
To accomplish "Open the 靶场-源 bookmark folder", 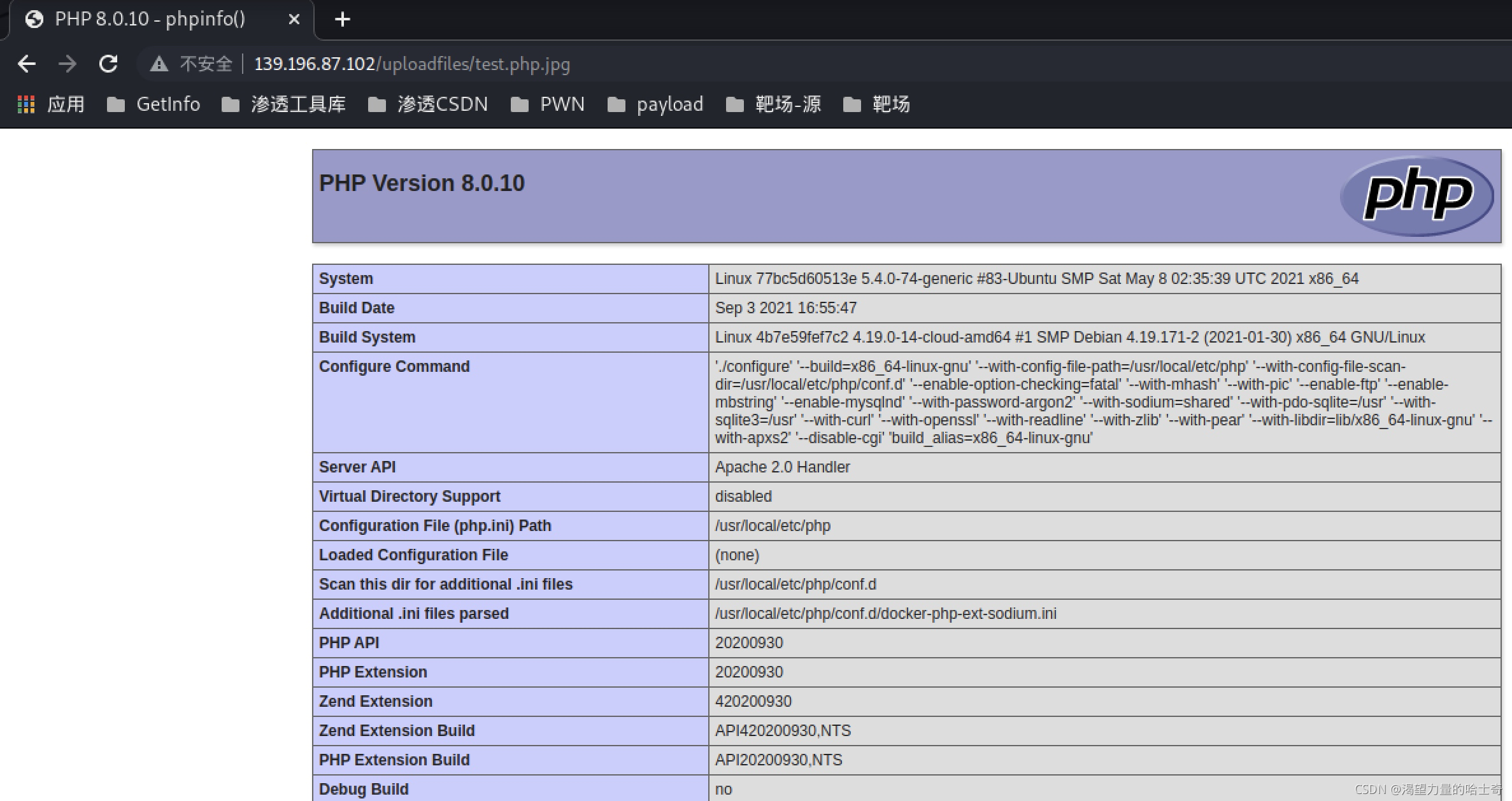I will point(773,104).
